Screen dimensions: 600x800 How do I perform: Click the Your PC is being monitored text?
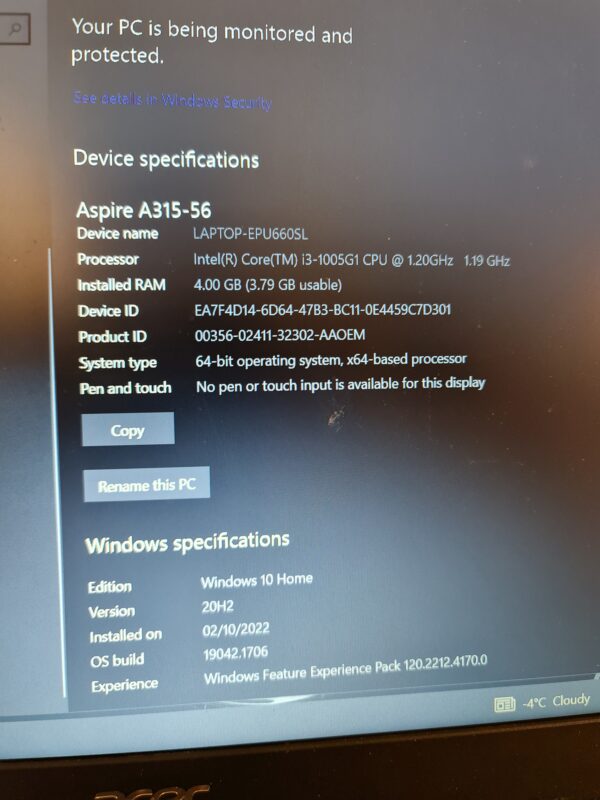click(212, 40)
